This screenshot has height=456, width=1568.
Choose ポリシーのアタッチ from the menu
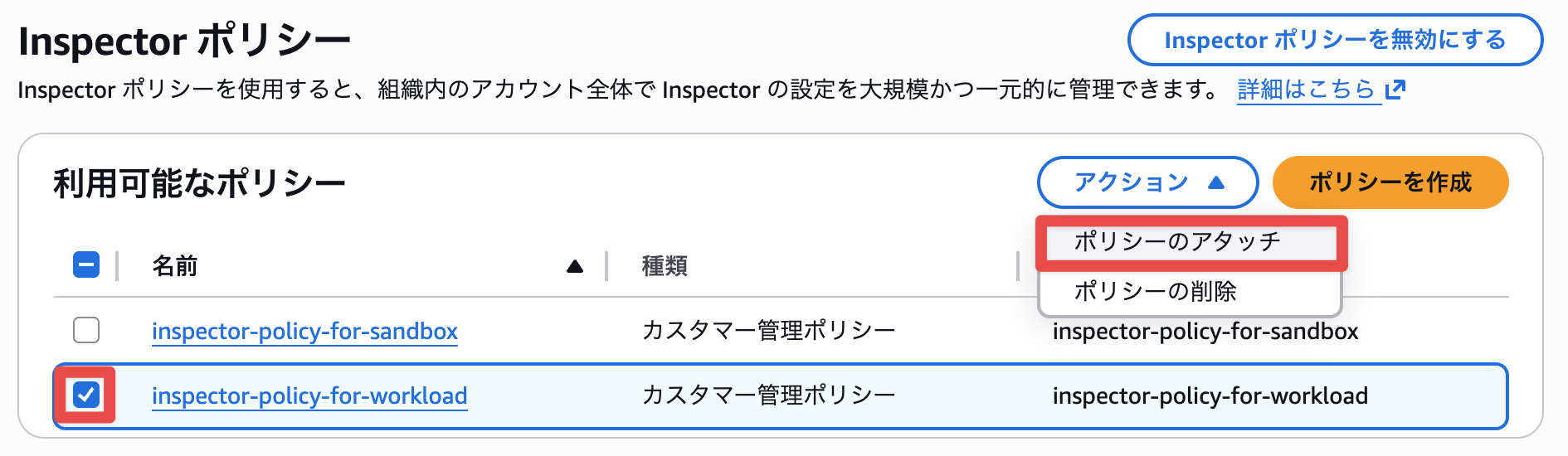1177,242
